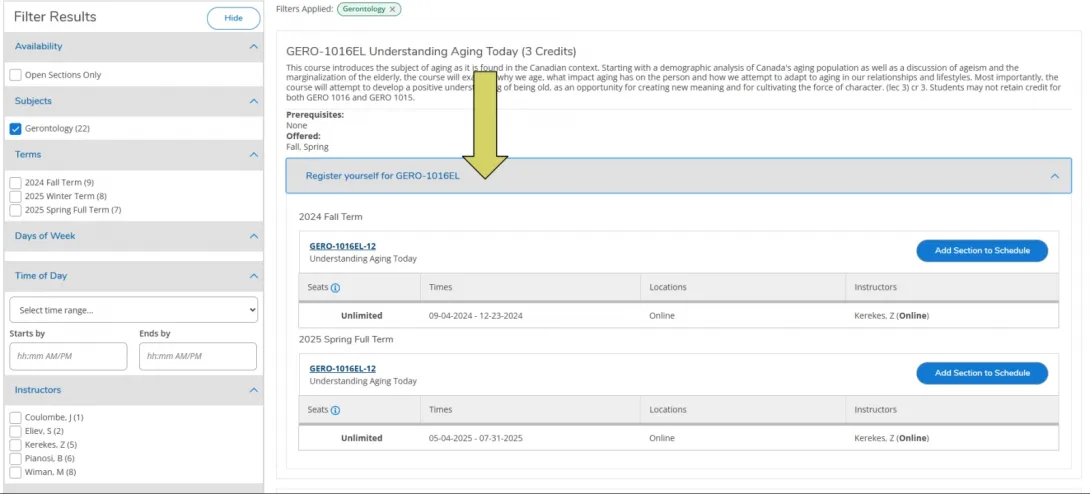Open the 2024 Fall GERO-1016EL-12 section link

coord(342,246)
